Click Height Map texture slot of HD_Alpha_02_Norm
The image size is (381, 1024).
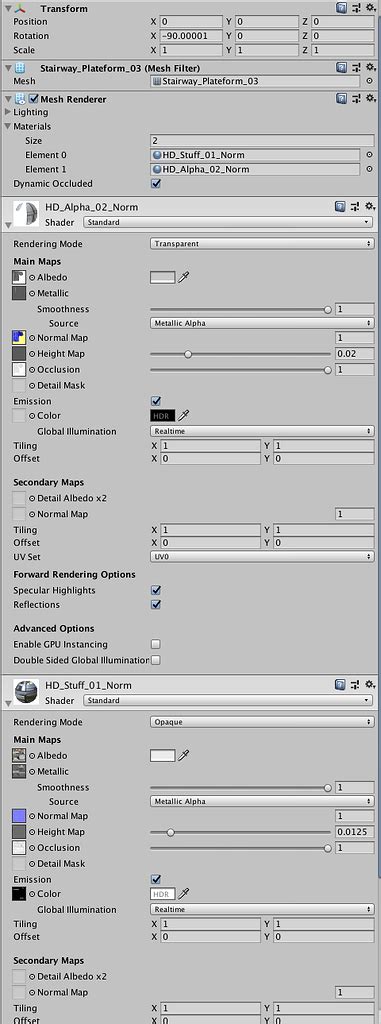[x=19, y=353]
